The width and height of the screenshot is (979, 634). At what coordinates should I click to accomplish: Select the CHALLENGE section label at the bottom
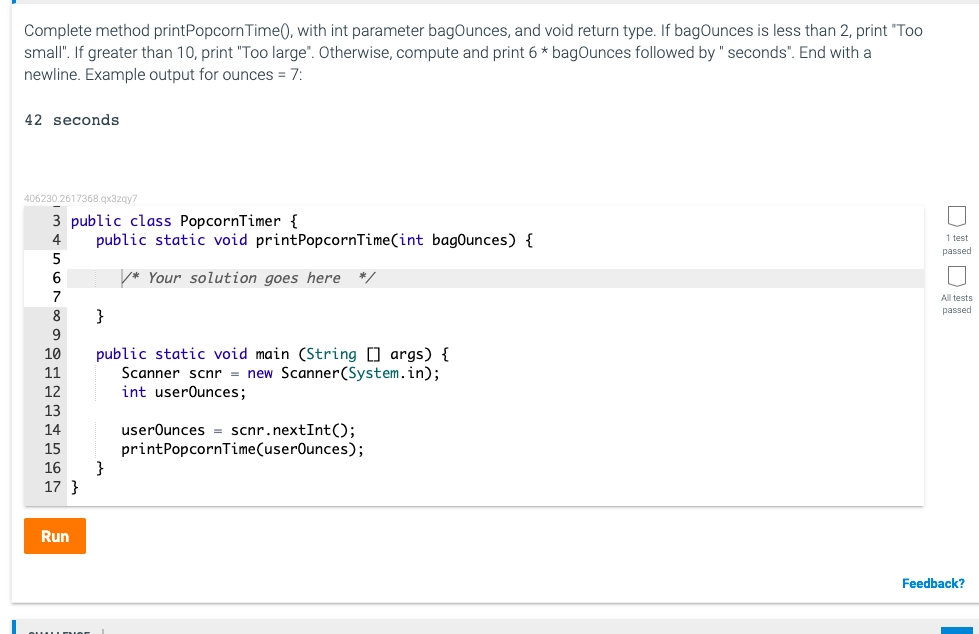point(62,630)
